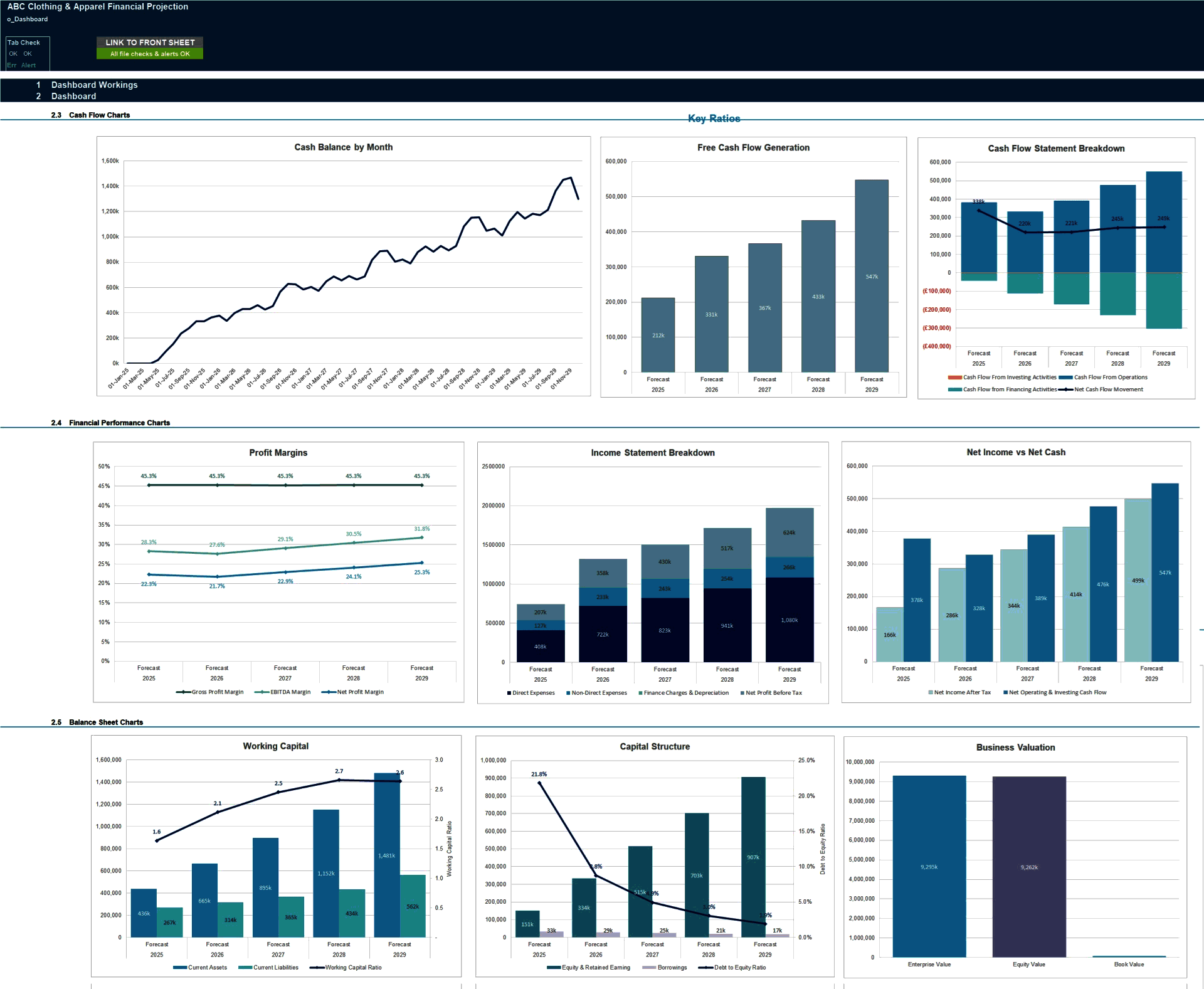Click the 408k Direct Expenses segment for 2025
1204x989 pixels.
point(541,647)
